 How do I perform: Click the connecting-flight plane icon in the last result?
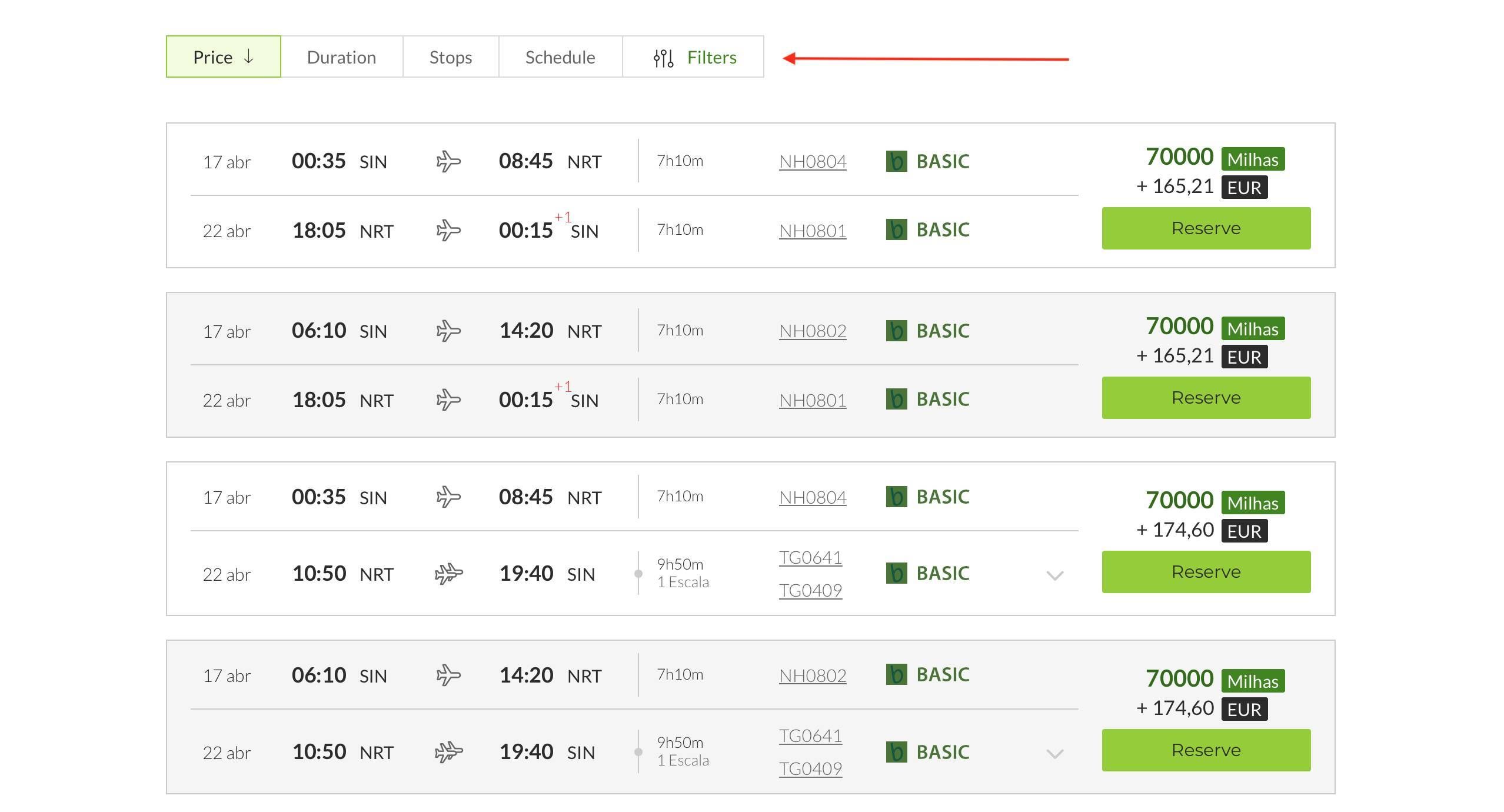[448, 752]
